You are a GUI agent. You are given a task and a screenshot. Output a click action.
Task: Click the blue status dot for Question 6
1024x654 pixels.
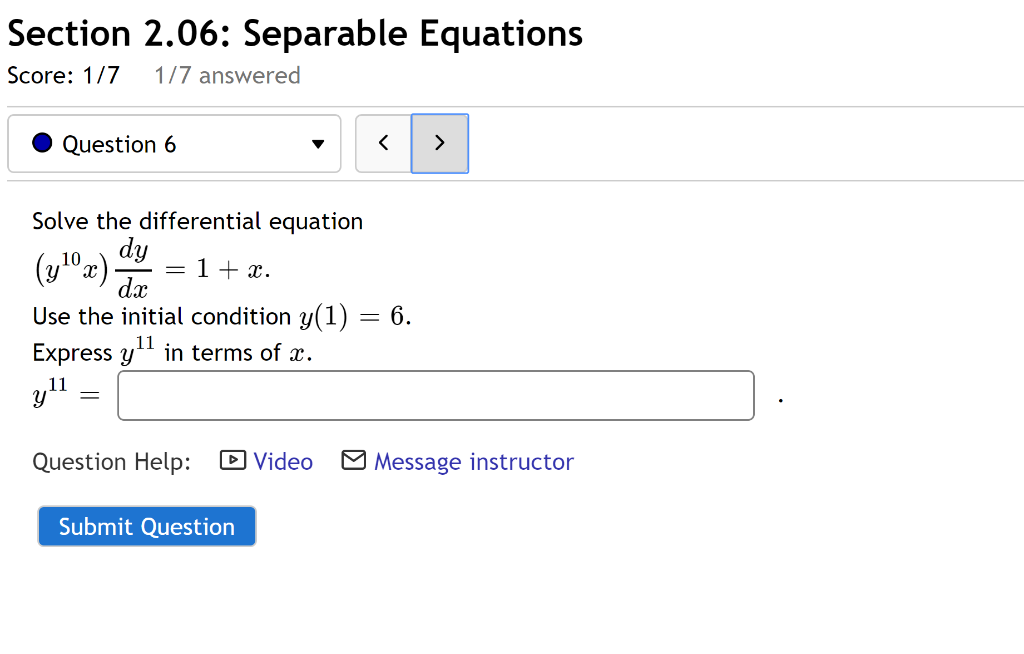pos(42,144)
